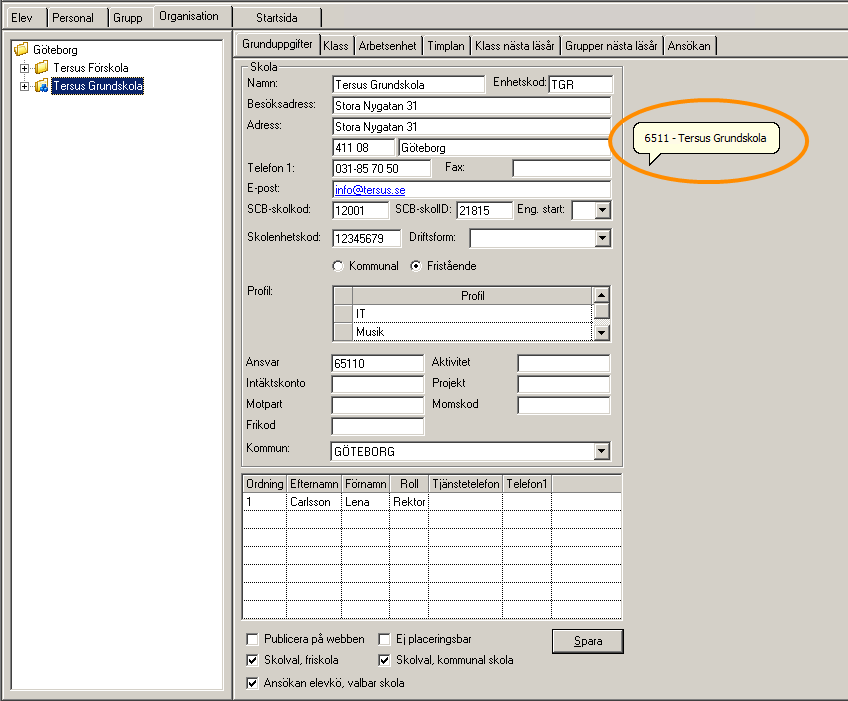This screenshot has height=701, width=848.
Task: Toggle Ej placeringsbar checkbox
Action: click(384, 639)
